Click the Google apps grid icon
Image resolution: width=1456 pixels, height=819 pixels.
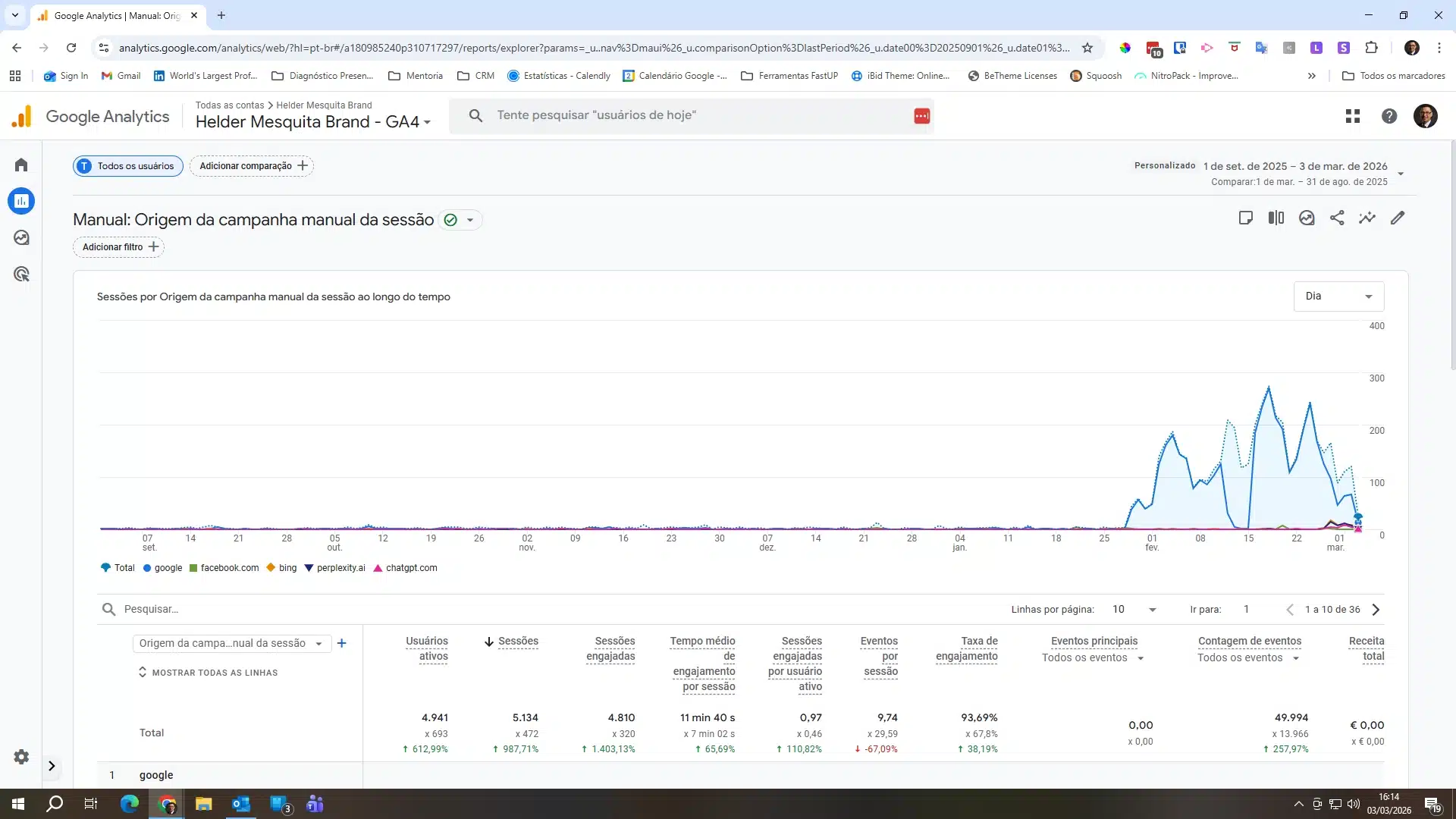coord(1353,116)
